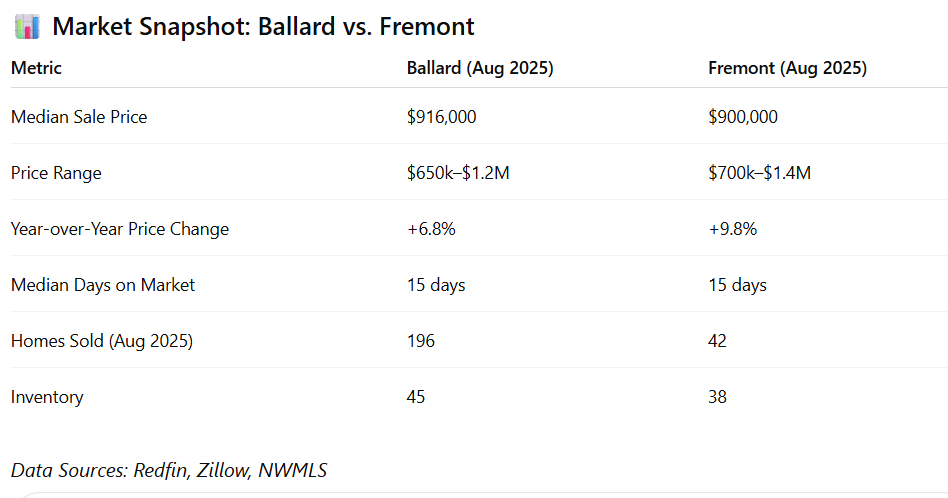
Task: Click the "Market Snapshot: Ballard vs. Fremont" heading
Action: coord(263,26)
